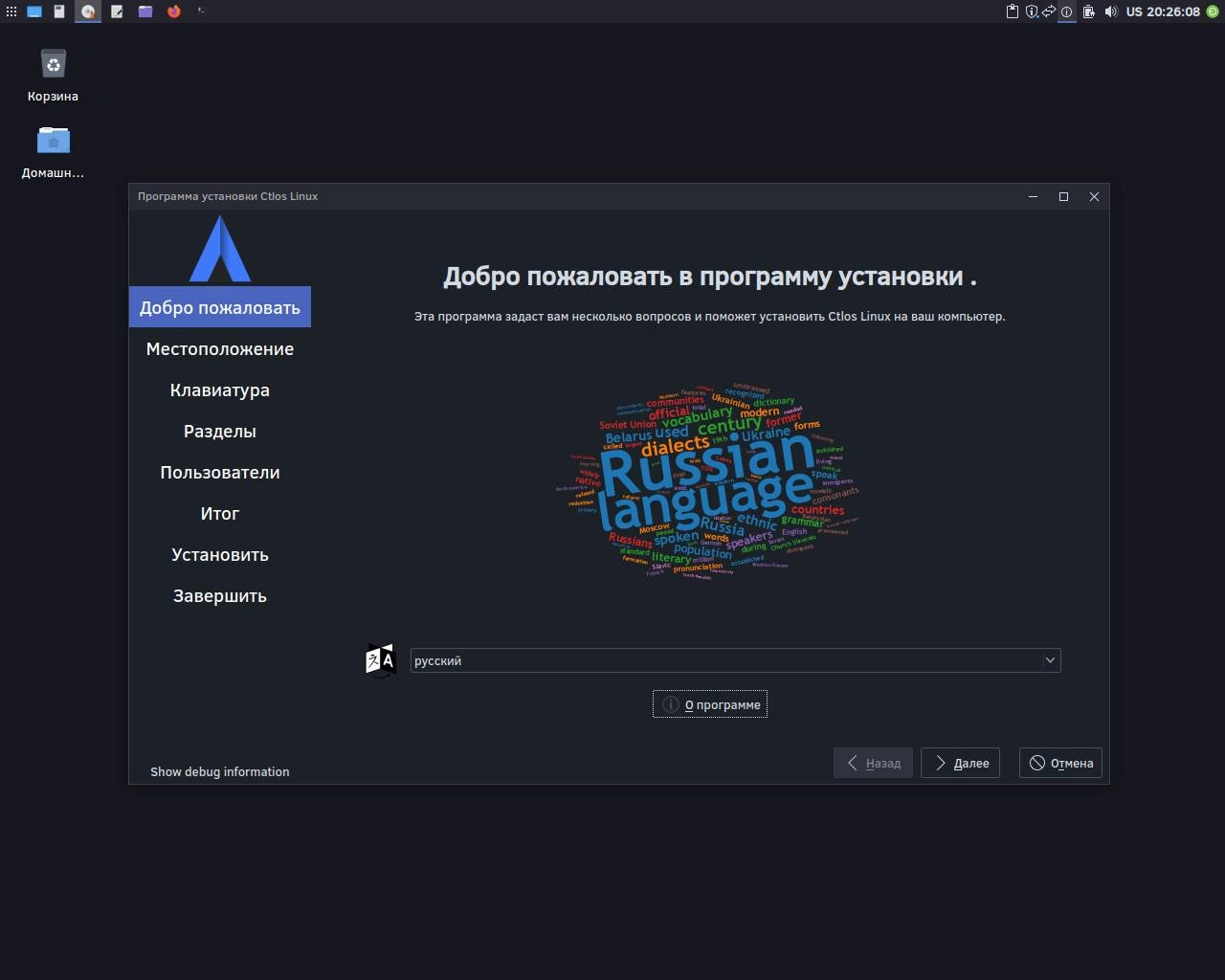This screenshot has height=980, width=1225.
Task: Select the Местоположение step
Action: 220,348
